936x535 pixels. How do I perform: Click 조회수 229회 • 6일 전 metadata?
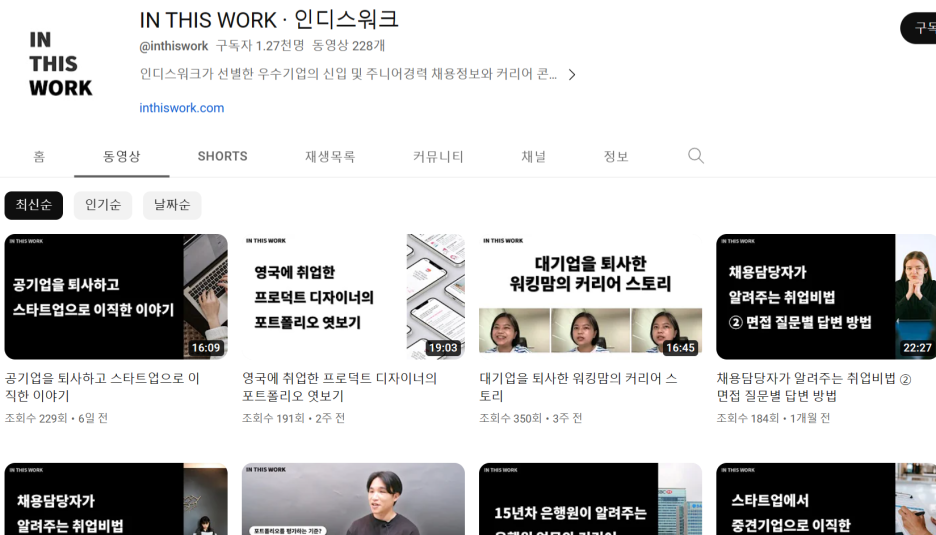(56, 419)
